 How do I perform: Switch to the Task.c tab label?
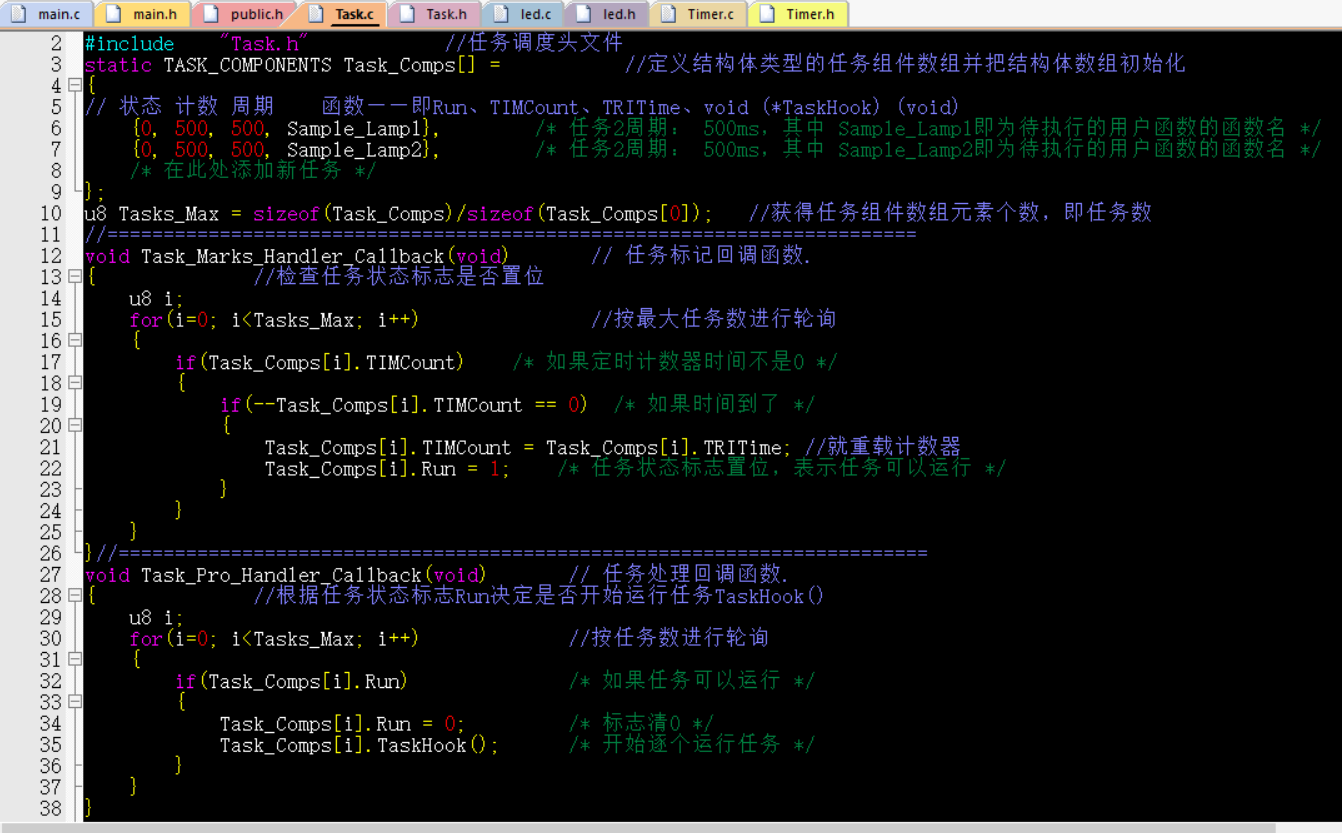pos(355,14)
